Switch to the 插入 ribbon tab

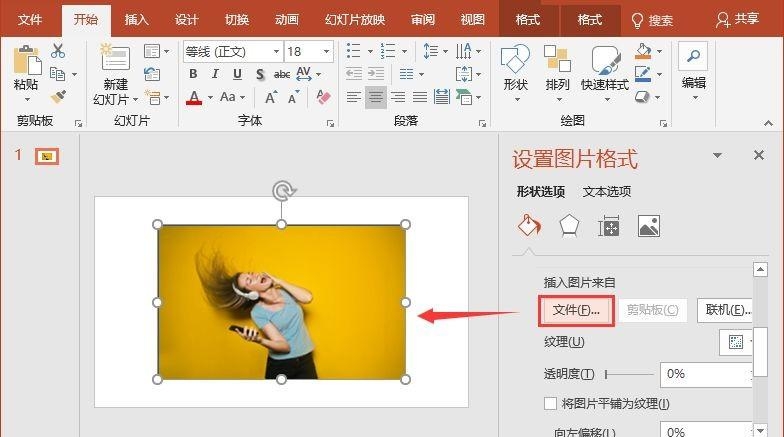137,19
